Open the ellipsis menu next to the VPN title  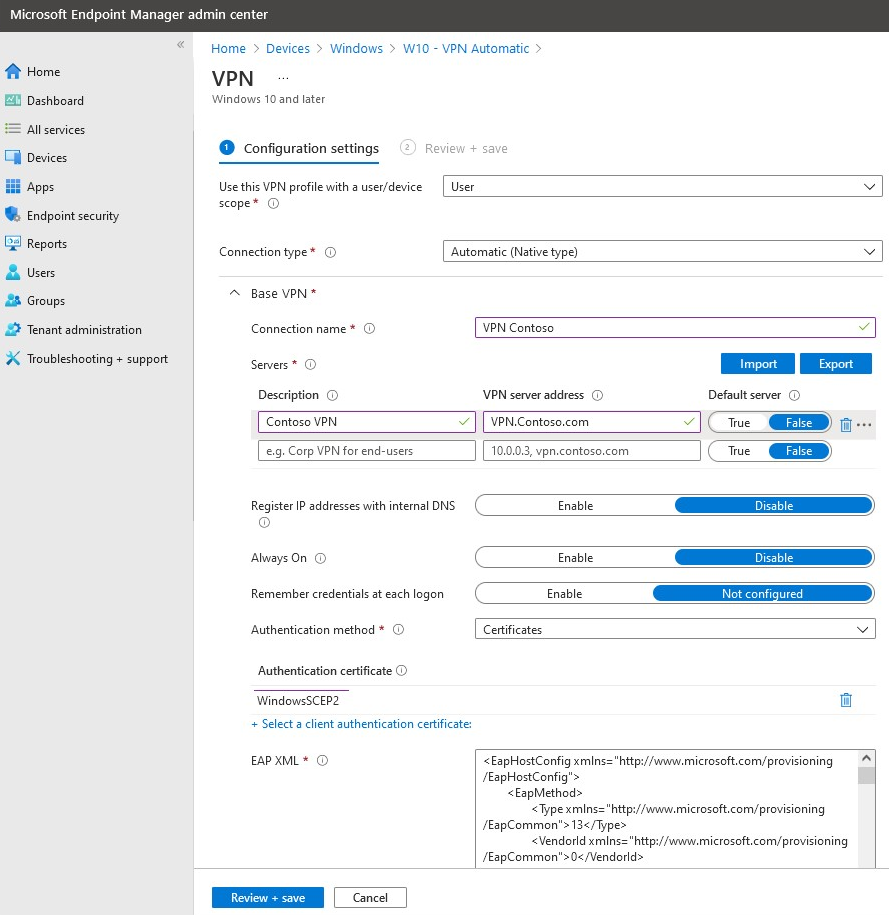(283, 78)
